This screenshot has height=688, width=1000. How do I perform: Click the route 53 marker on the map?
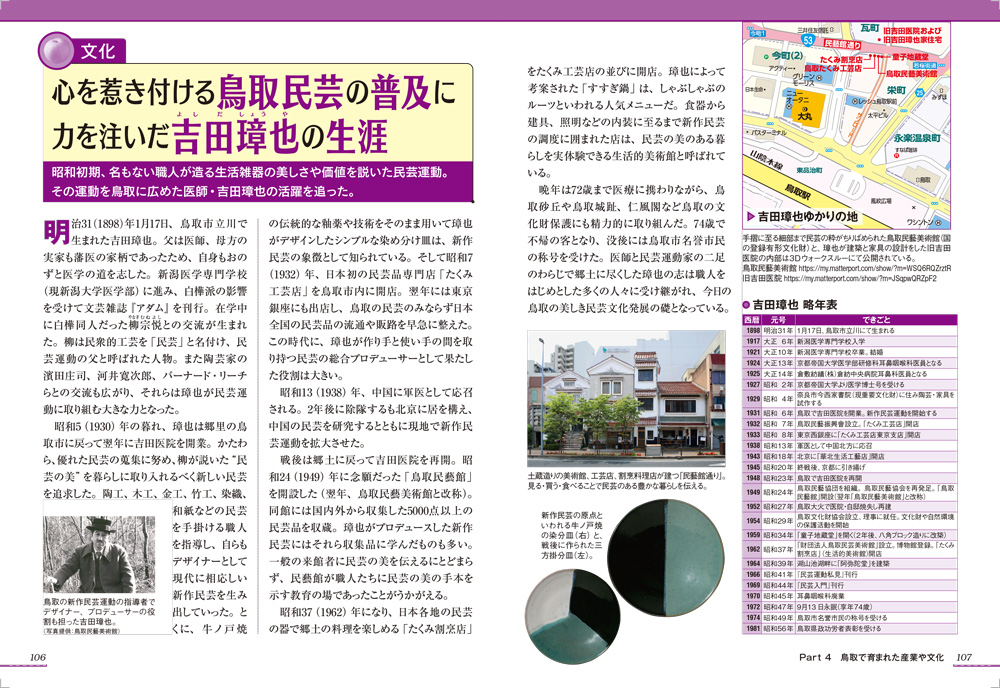pos(808,41)
